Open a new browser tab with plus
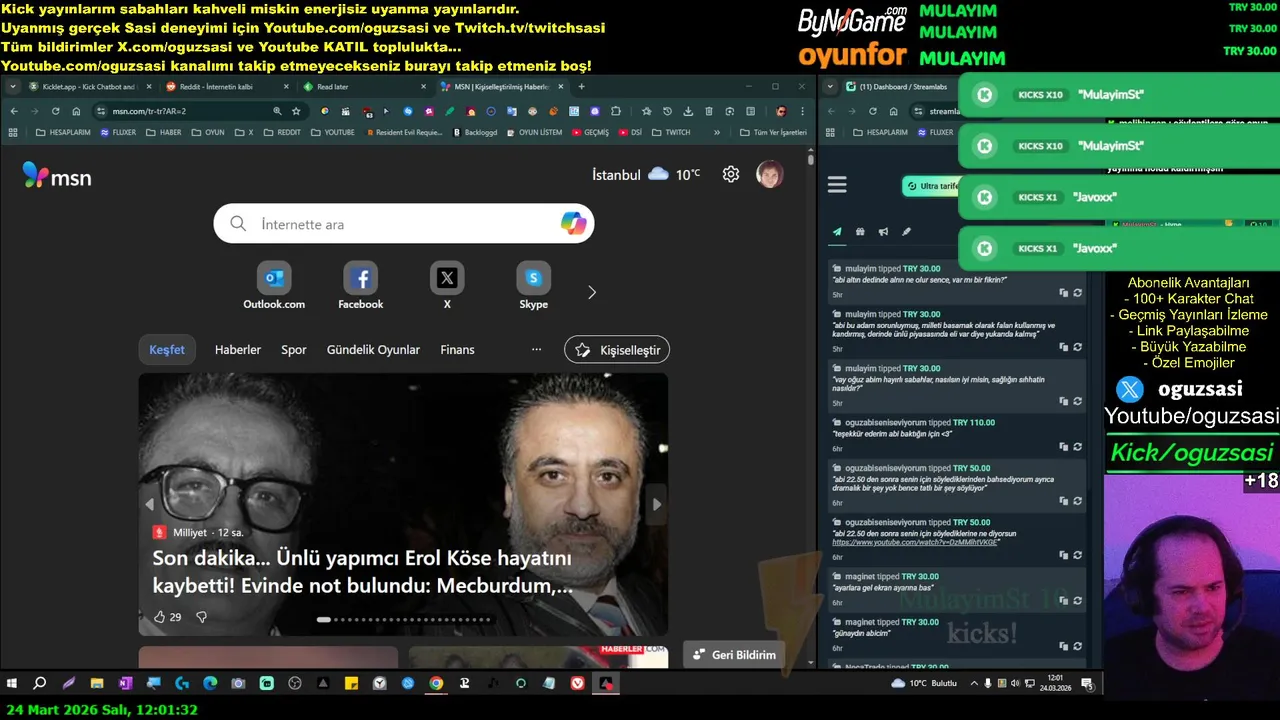Viewport: 1280px width, 720px height. pyautogui.click(x=581, y=87)
